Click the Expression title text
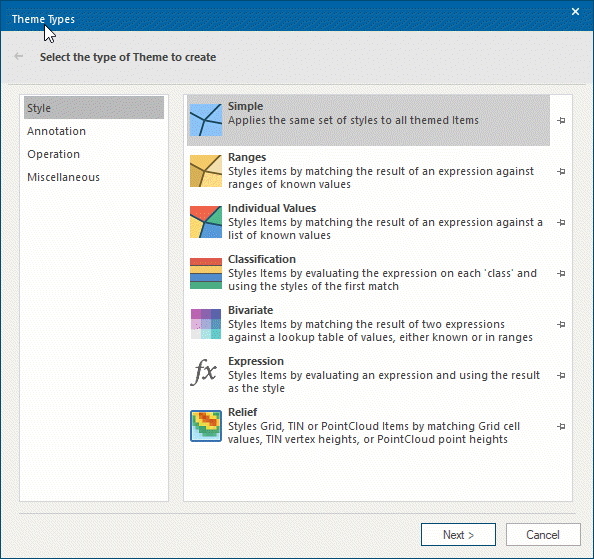The image size is (594, 559). click(x=256, y=361)
